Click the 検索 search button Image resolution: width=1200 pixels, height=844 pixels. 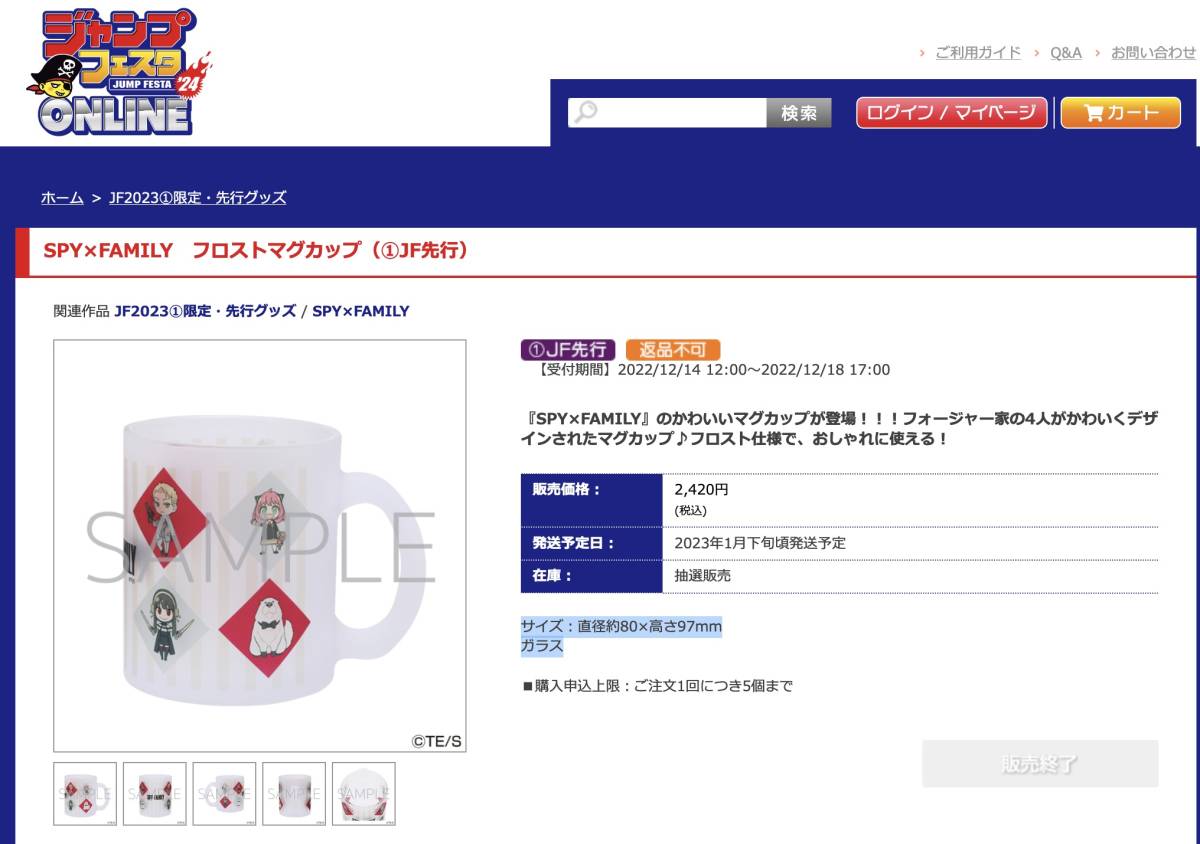tap(799, 113)
